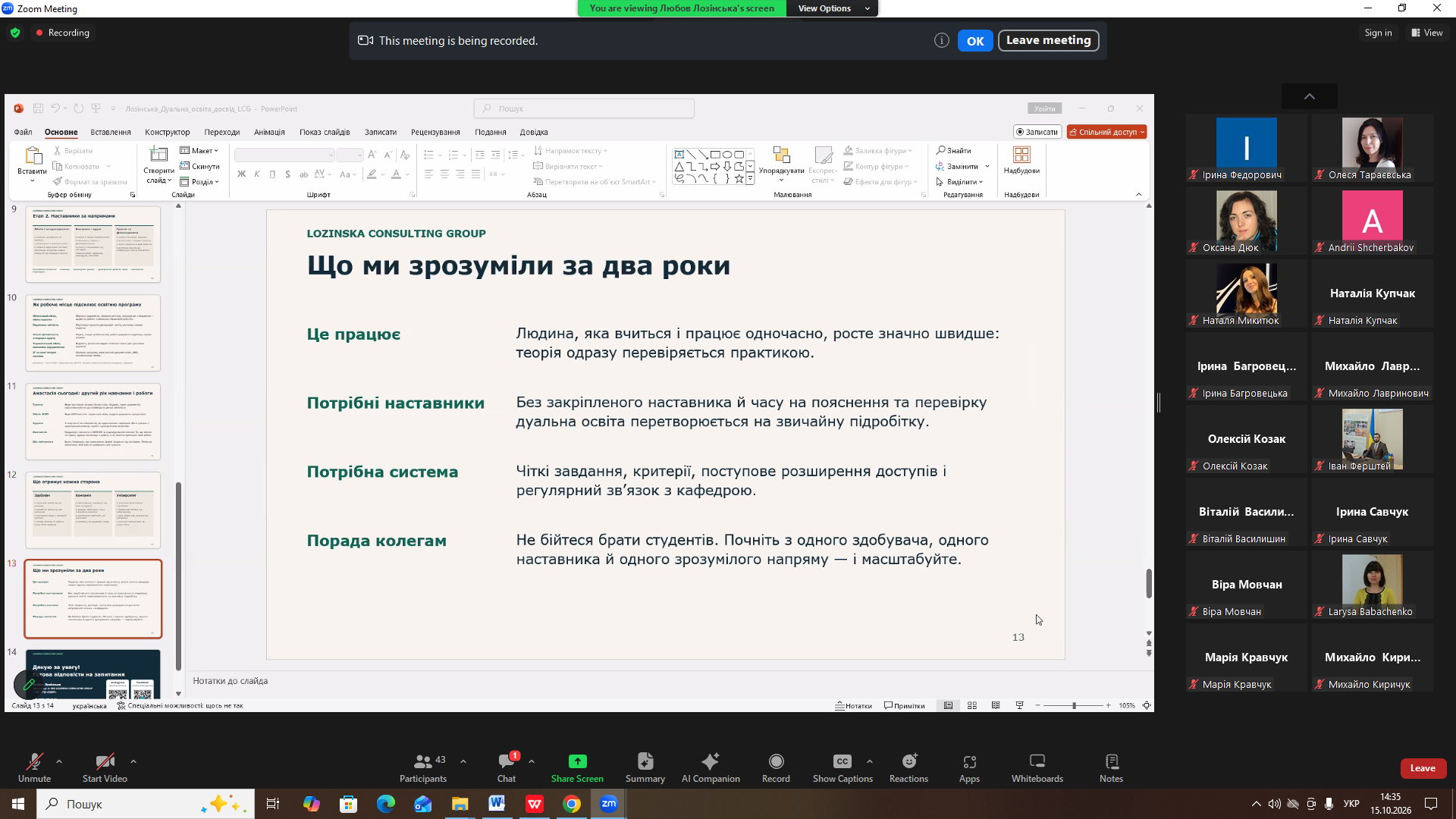Open the meeting Summary
The image size is (1456, 819).
point(645,767)
